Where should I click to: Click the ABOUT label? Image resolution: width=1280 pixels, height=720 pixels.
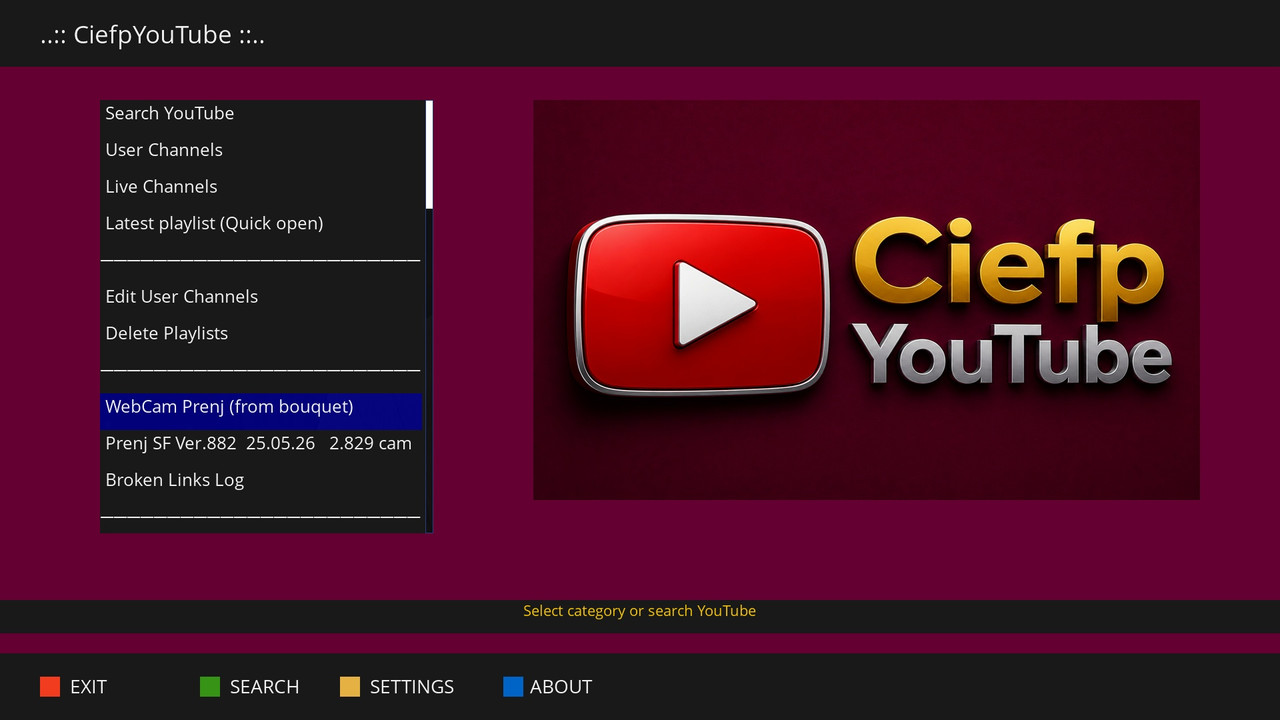[561, 687]
